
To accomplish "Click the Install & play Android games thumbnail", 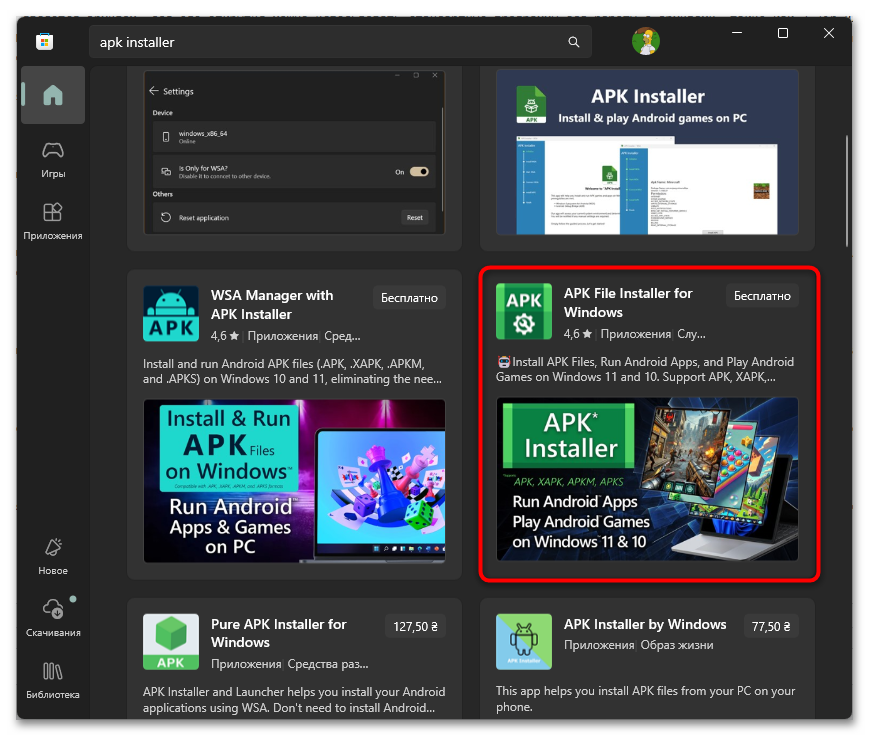I will [647, 152].
